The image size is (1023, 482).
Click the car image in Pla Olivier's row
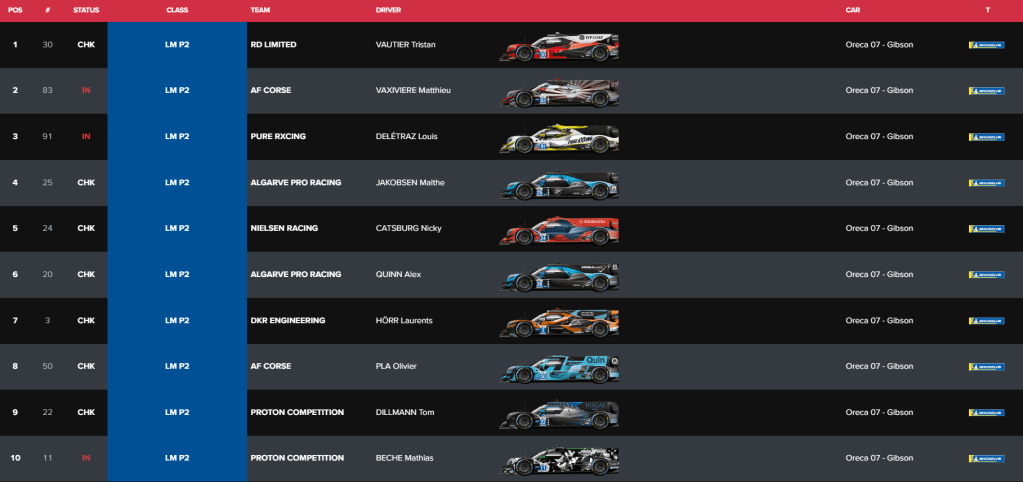(559, 369)
